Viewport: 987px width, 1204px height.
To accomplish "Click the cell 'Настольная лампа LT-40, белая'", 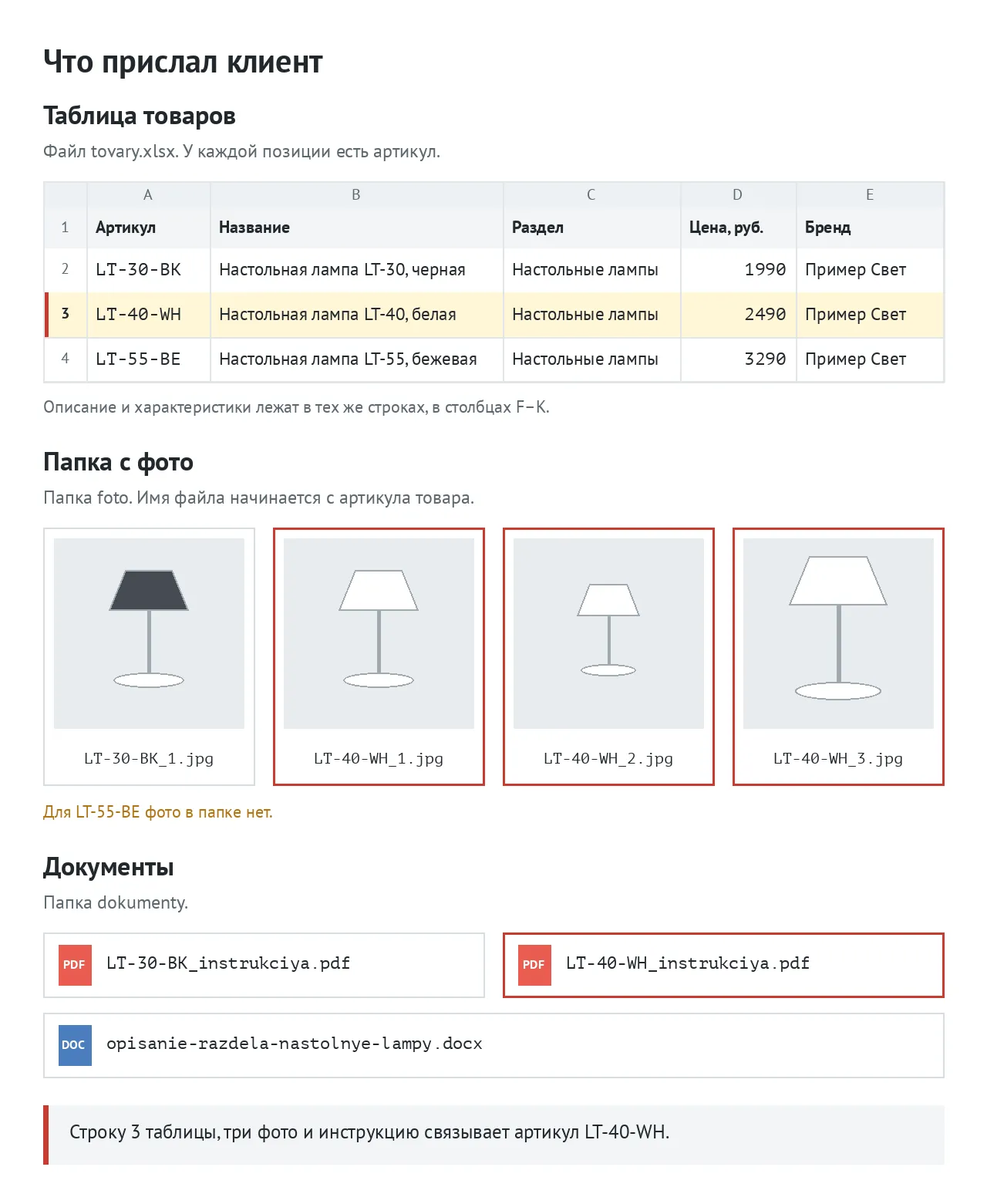I will click(x=357, y=315).
